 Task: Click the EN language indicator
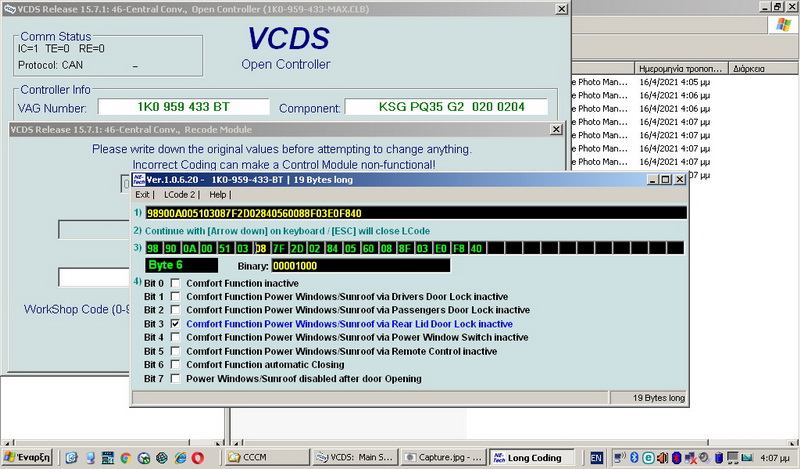[x=596, y=458]
